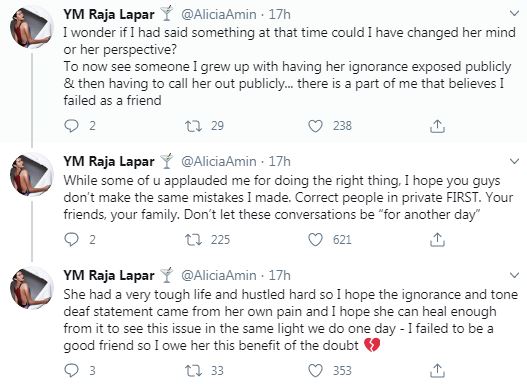Like the tweet with 353 likes
Screen dimensions: 527x384
(x=315, y=371)
